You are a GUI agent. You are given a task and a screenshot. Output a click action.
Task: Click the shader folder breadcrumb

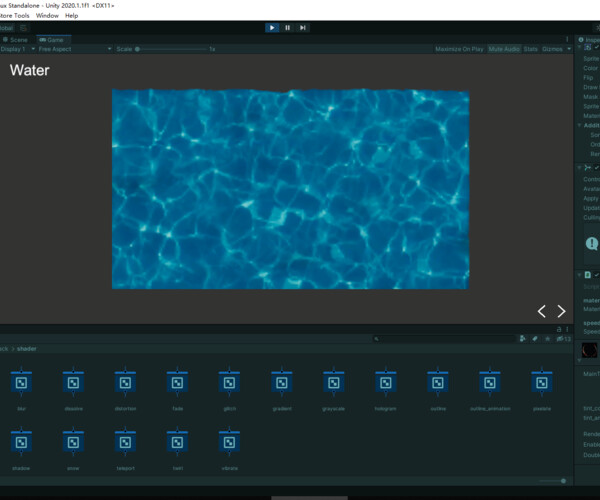pos(27,349)
